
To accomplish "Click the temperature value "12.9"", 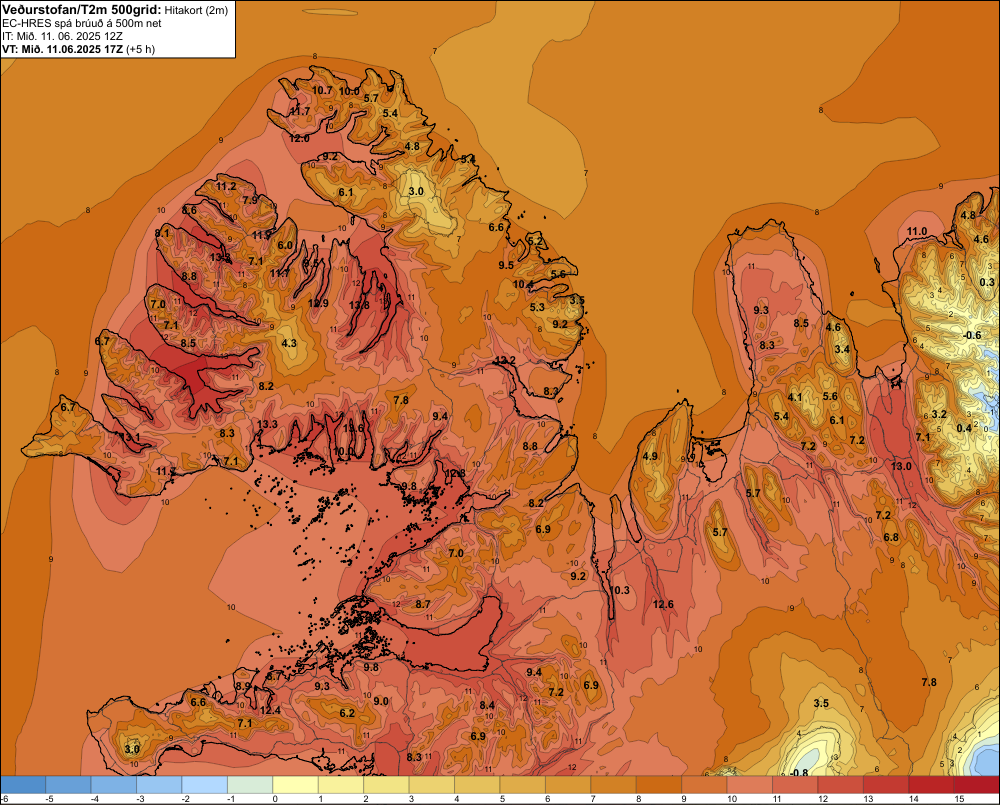I will click(x=318, y=304).
